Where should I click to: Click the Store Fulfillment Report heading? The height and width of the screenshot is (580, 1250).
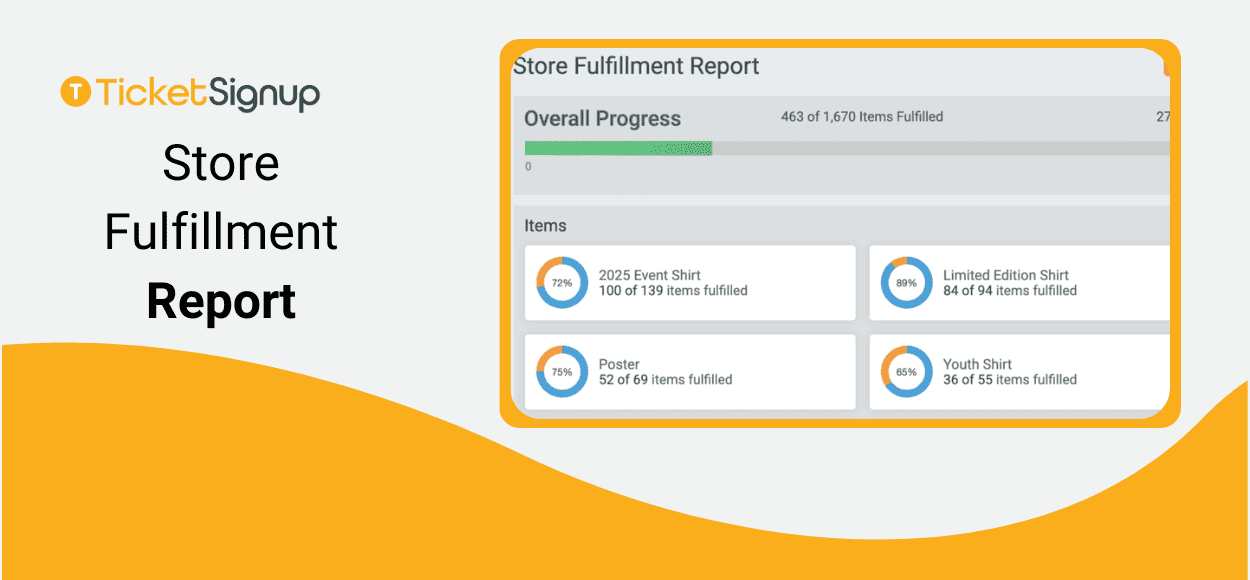click(636, 67)
